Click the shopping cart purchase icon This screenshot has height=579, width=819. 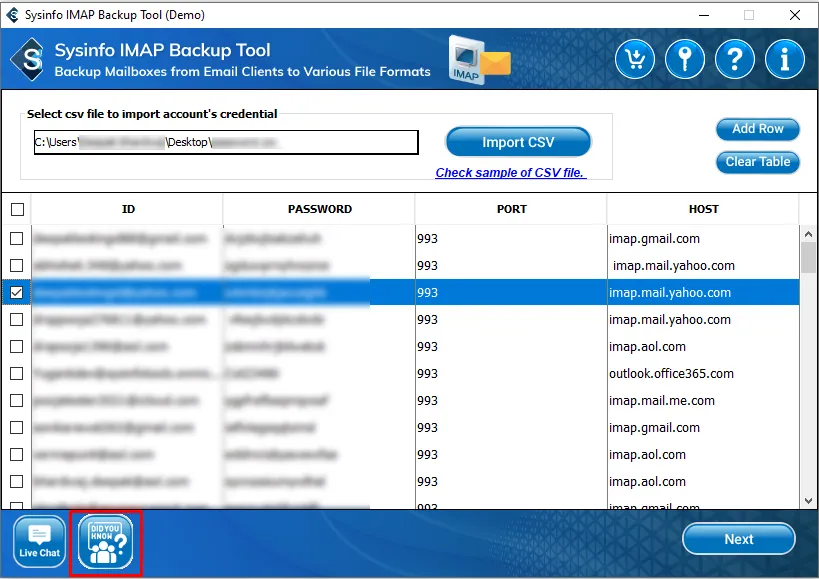(x=636, y=60)
